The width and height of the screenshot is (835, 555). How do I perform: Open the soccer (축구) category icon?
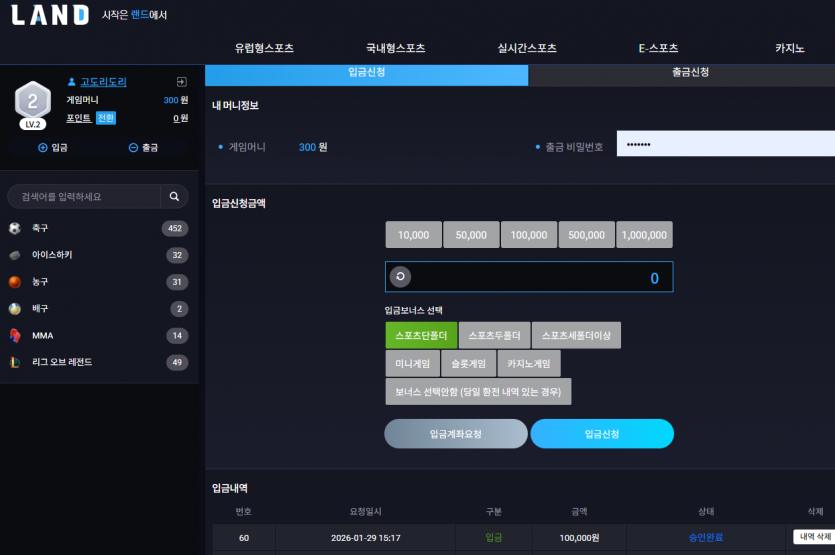pos(15,228)
